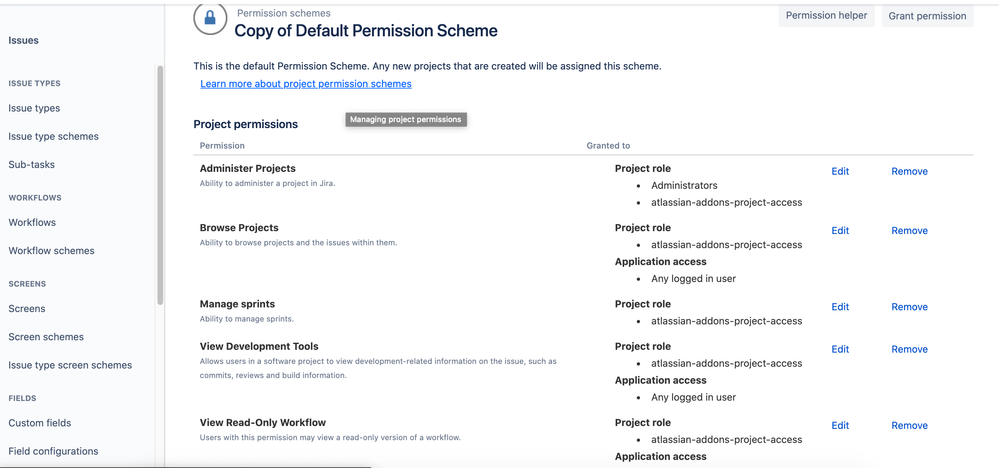This screenshot has width=999, height=468.
Task: Remove the Administer Projects permission
Action: 909,171
